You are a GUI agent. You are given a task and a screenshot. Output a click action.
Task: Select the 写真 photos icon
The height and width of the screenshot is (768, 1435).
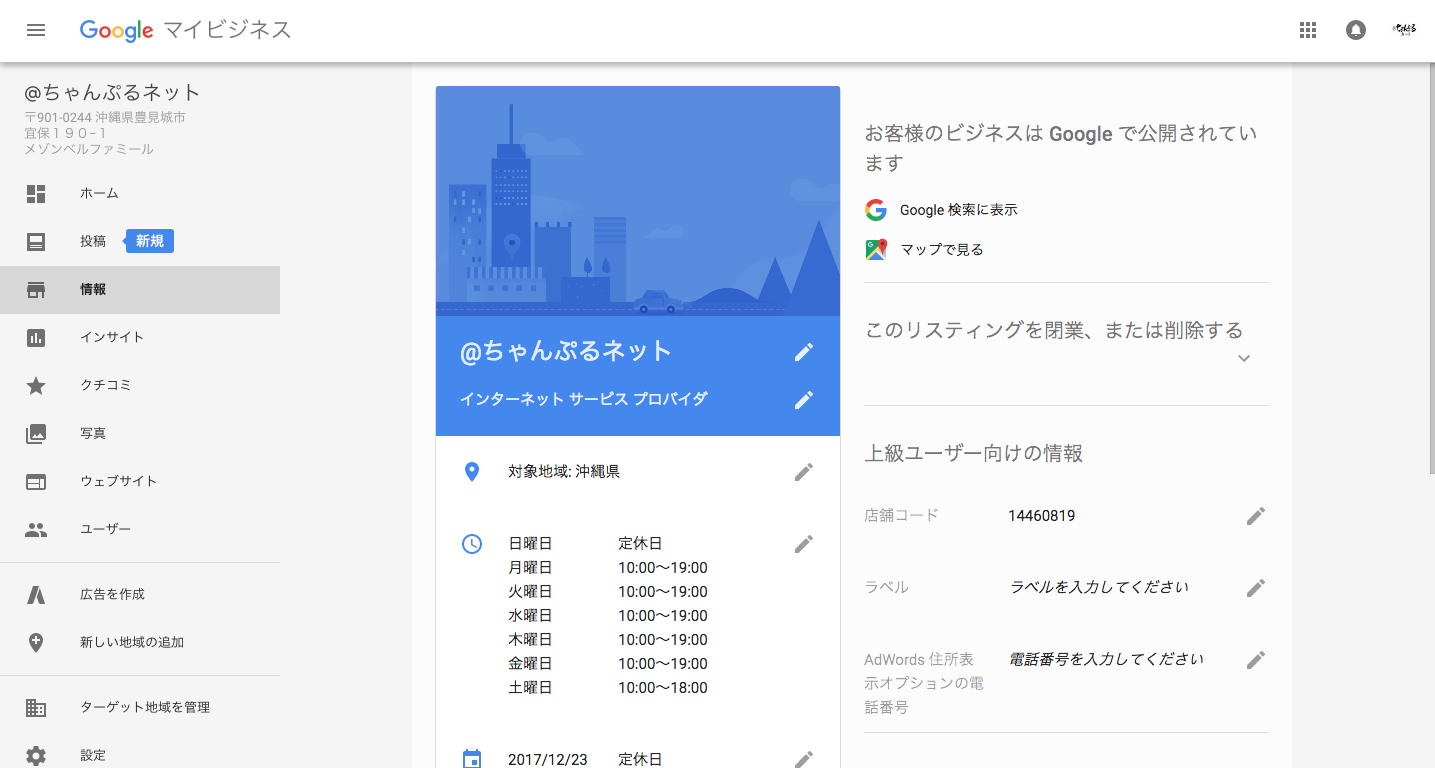[x=36, y=433]
